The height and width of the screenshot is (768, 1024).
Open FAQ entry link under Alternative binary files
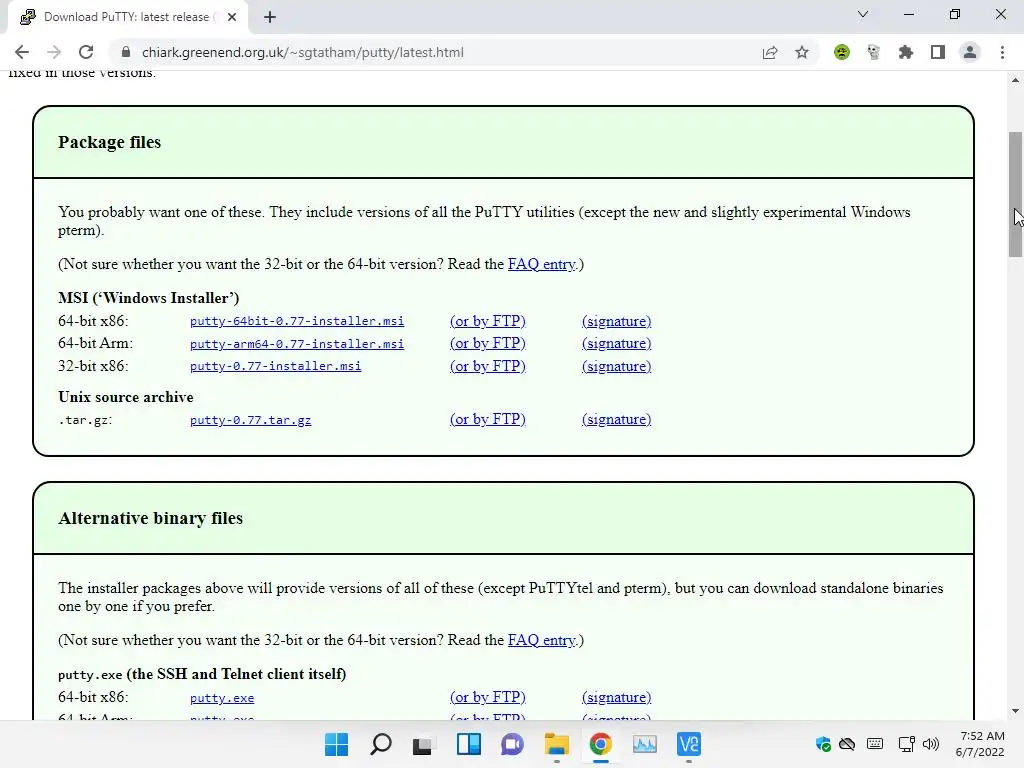[542, 641]
